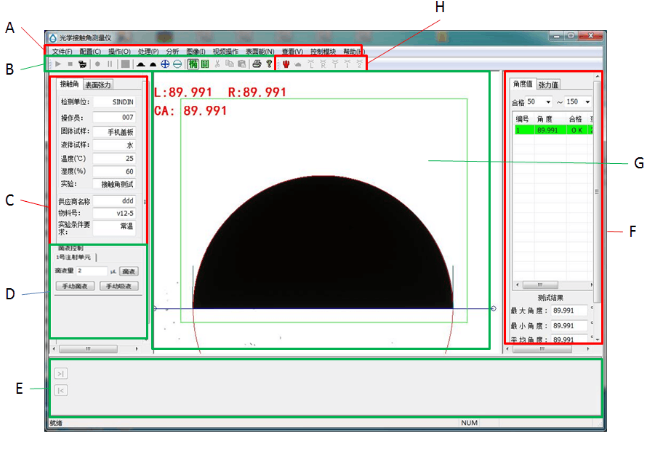Image resolution: width=656 pixels, height=452 pixels.
Task: Click the 手动滴液 button
Action: 75,286
